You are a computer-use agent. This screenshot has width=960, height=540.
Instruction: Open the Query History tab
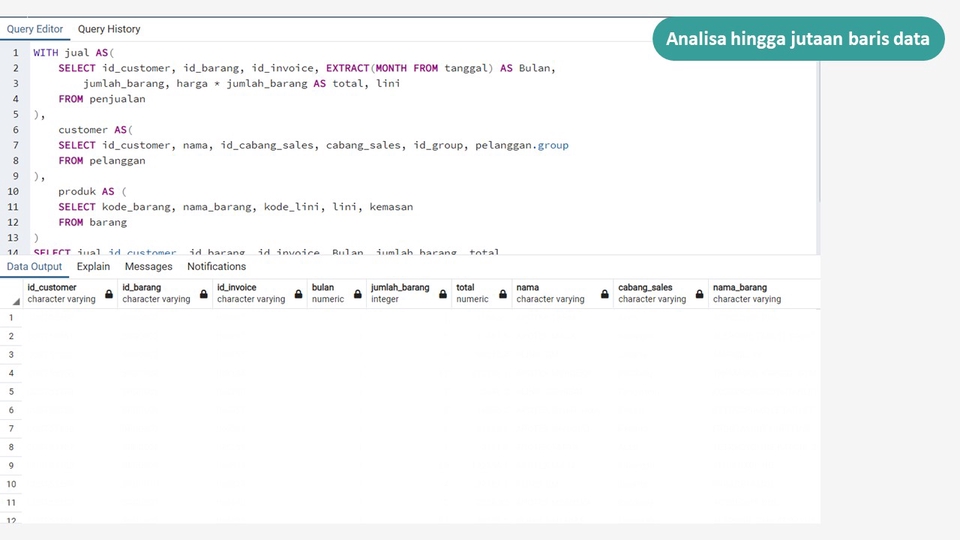coord(109,29)
